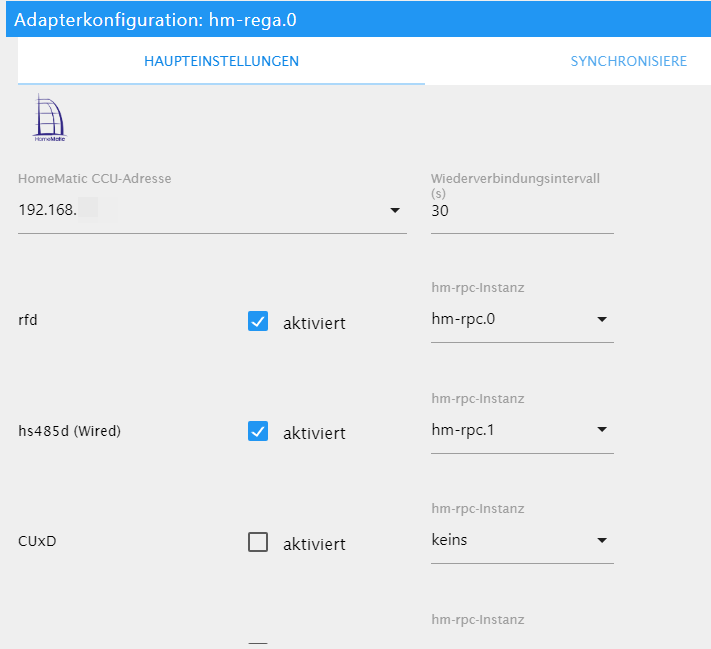The width and height of the screenshot is (711, 649).
Task: Click the HomeMatic adapter logo
Action: 50,118
